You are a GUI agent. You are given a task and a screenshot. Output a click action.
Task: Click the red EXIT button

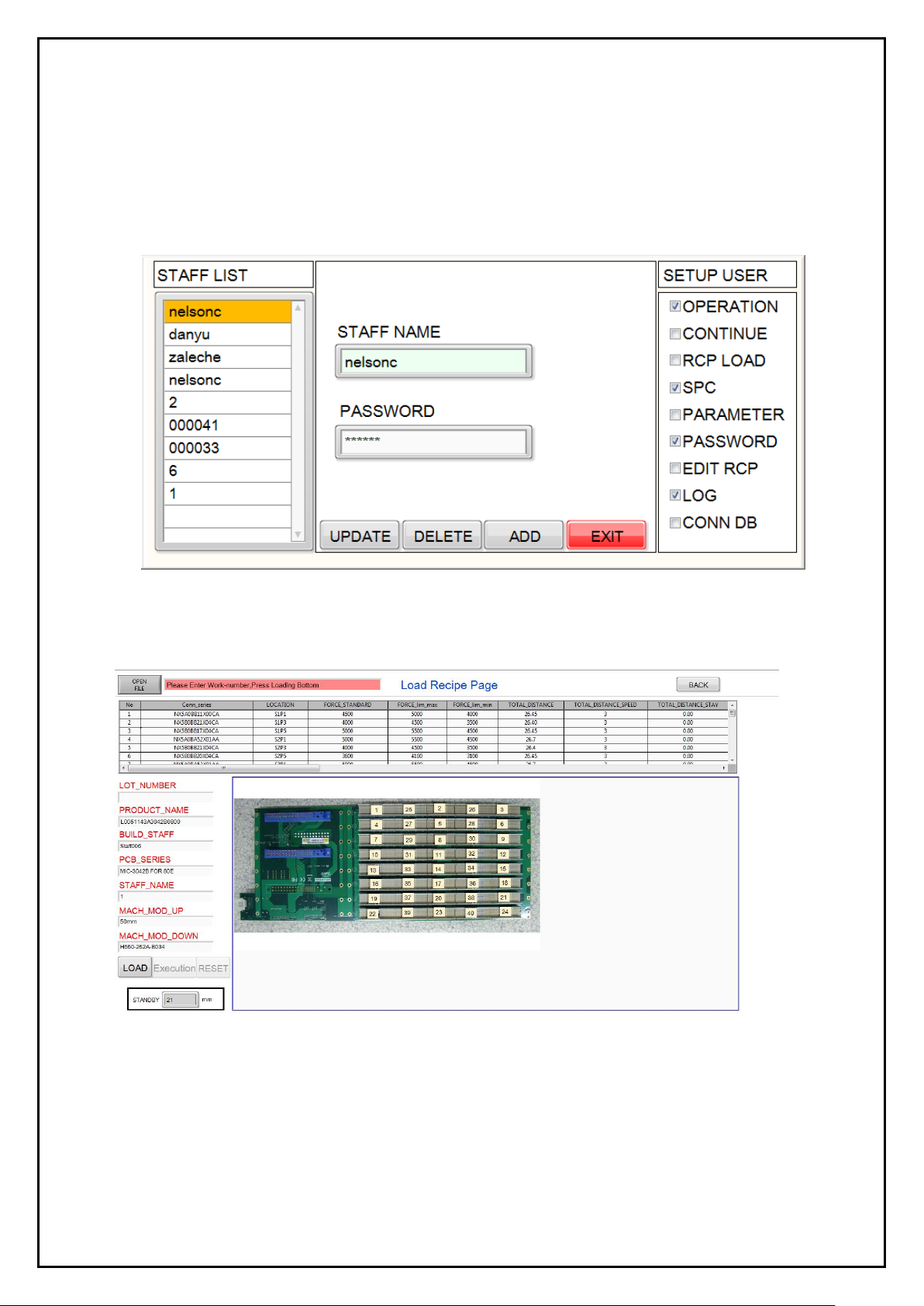tap(606, 536)
